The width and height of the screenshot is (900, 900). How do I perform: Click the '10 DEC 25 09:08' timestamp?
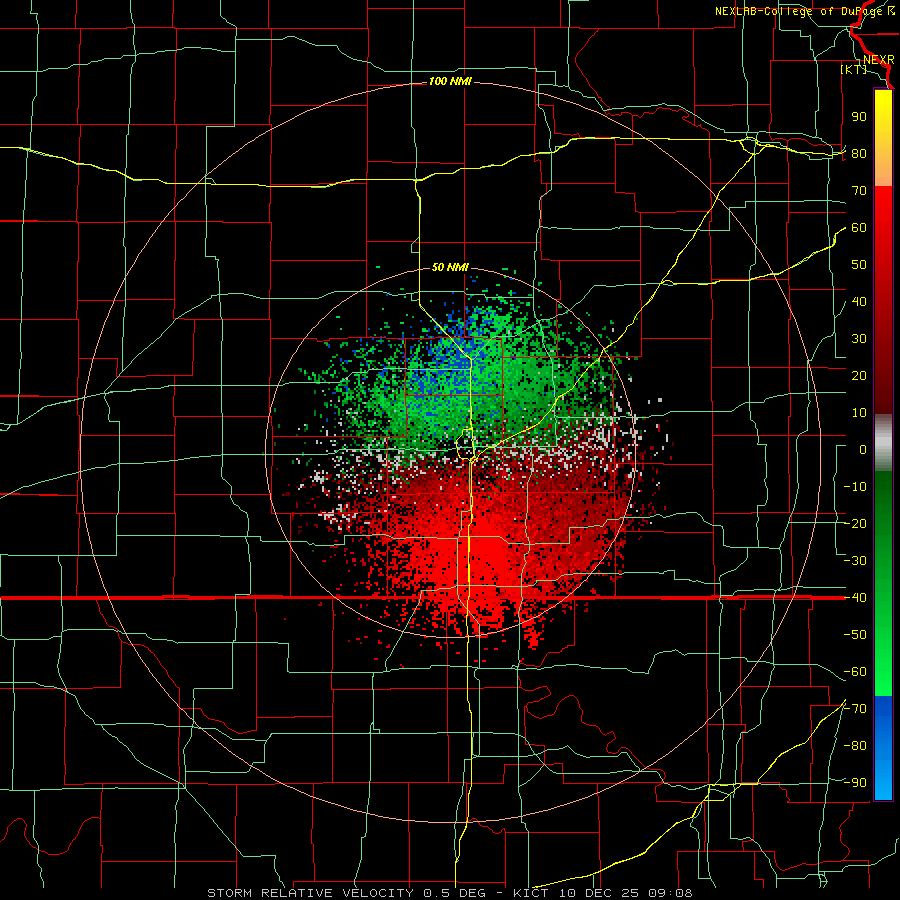click(624, 893)
